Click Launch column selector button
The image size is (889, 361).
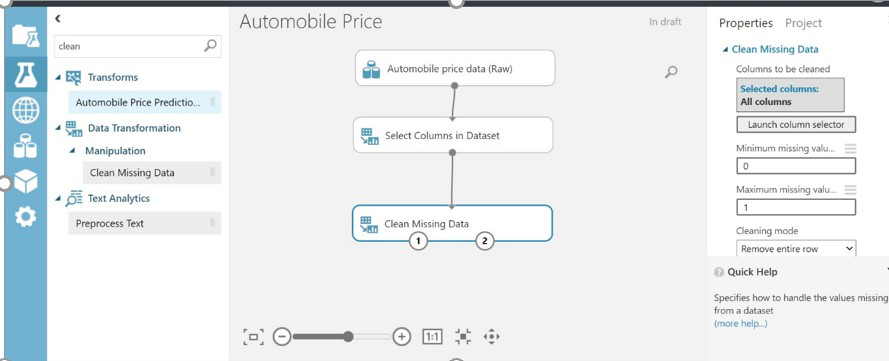pyautogui.click(x=796, y=125)
